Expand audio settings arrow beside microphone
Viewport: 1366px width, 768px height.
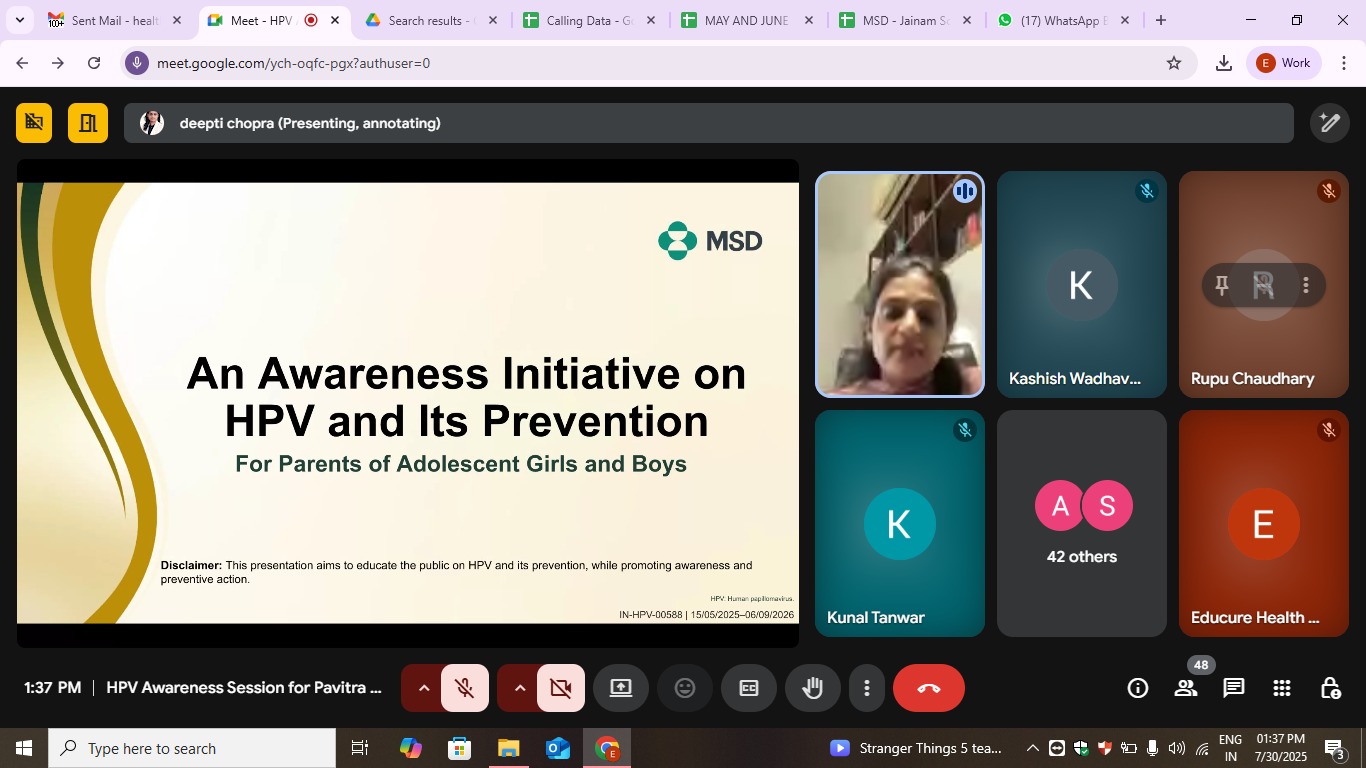pos(423,688)
